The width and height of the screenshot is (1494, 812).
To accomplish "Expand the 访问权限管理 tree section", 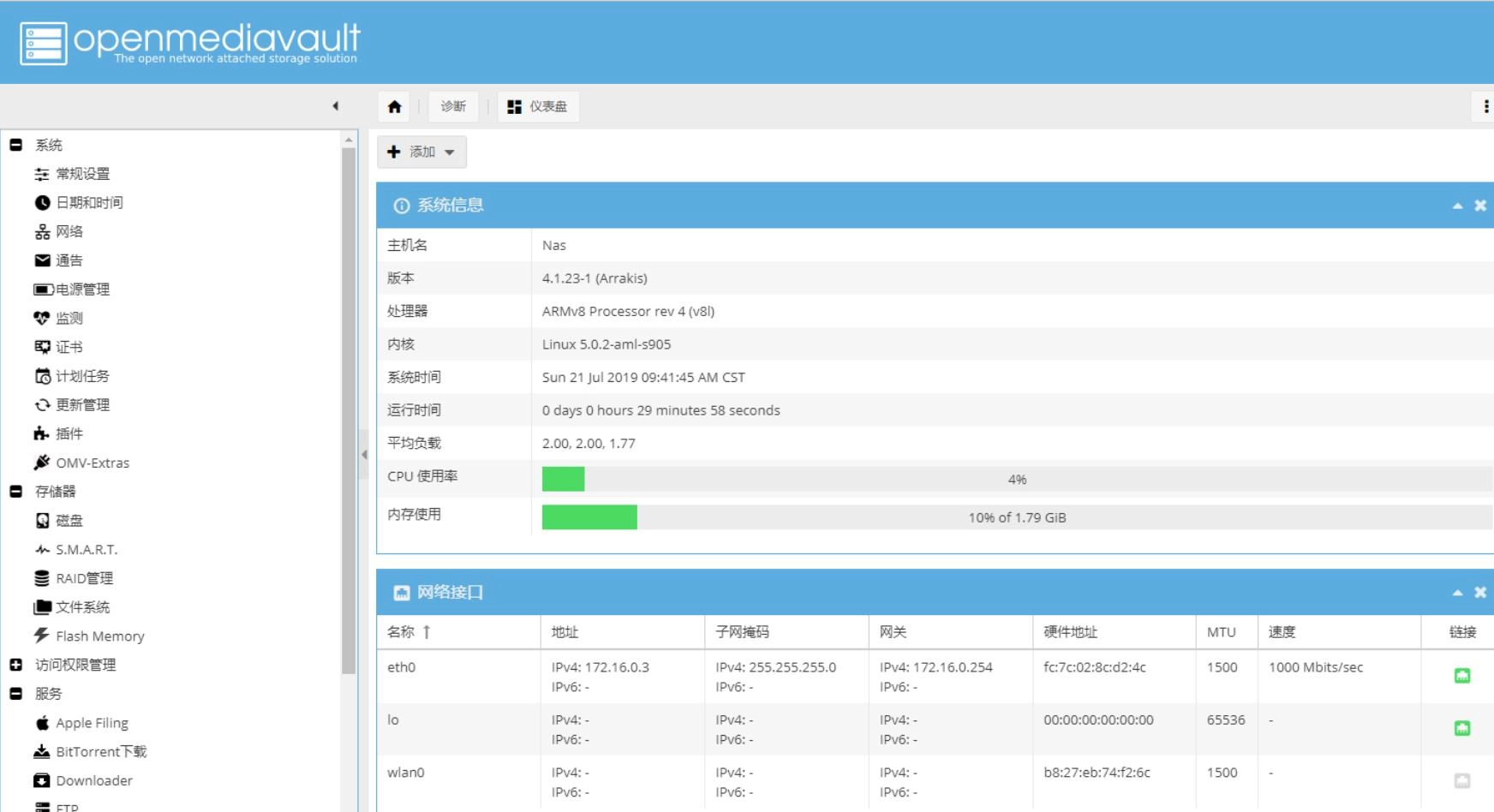I will point(15,665).
